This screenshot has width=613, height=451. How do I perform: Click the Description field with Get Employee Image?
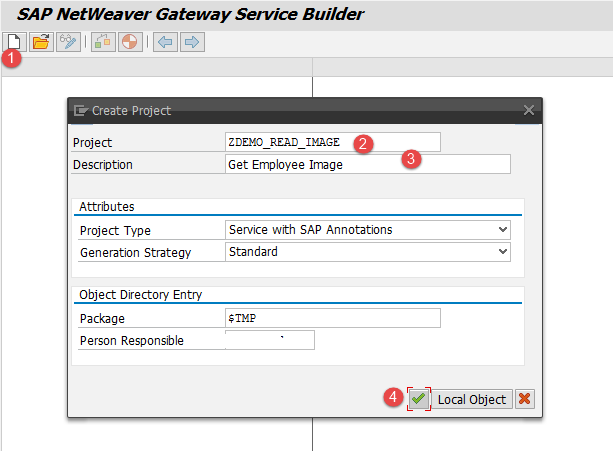tap(367, 165)
